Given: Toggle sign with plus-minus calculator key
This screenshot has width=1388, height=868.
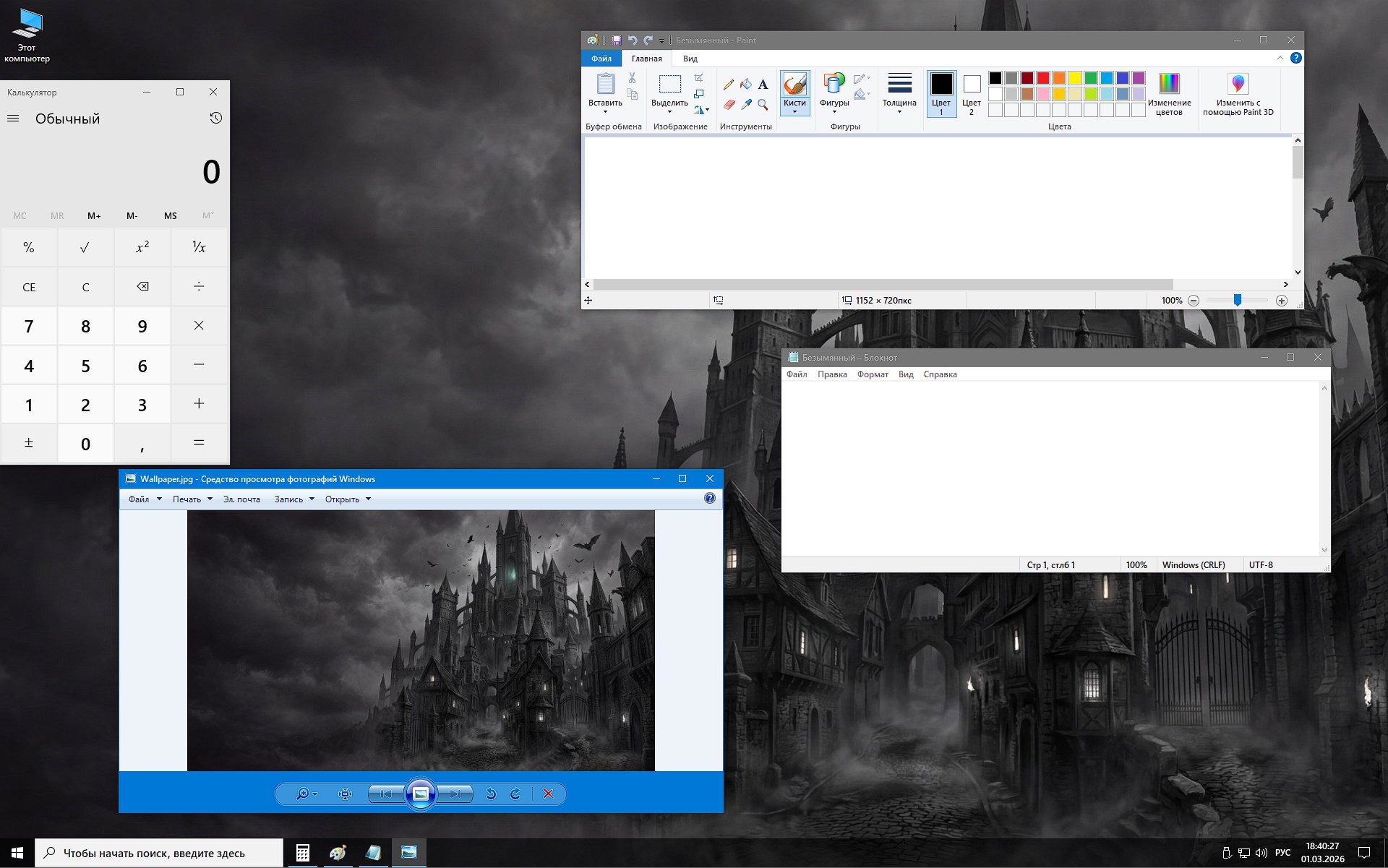Looking at the screenshot, I should [x=29, y=442].
